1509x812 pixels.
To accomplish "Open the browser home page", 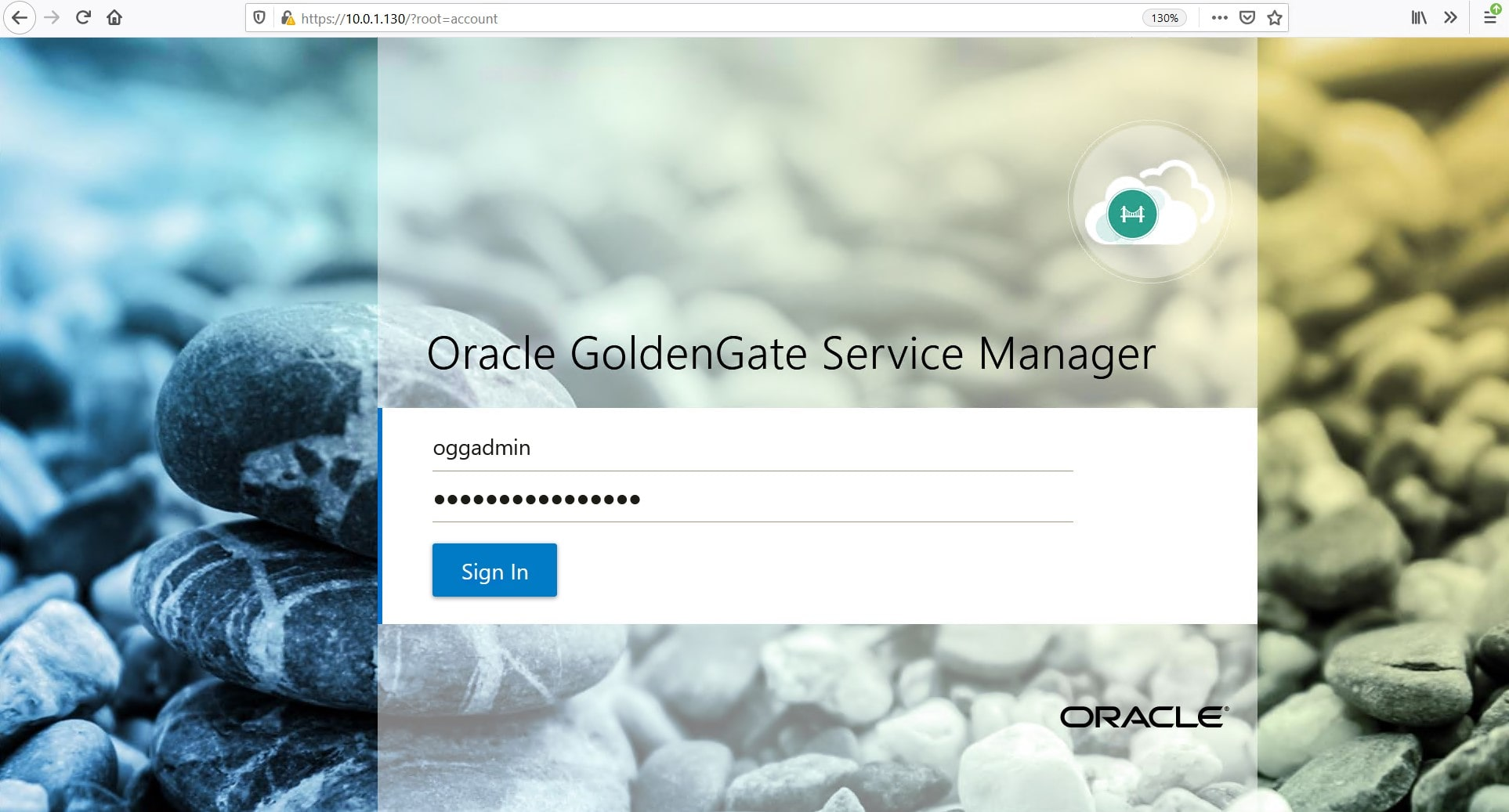I will point(114,18).
